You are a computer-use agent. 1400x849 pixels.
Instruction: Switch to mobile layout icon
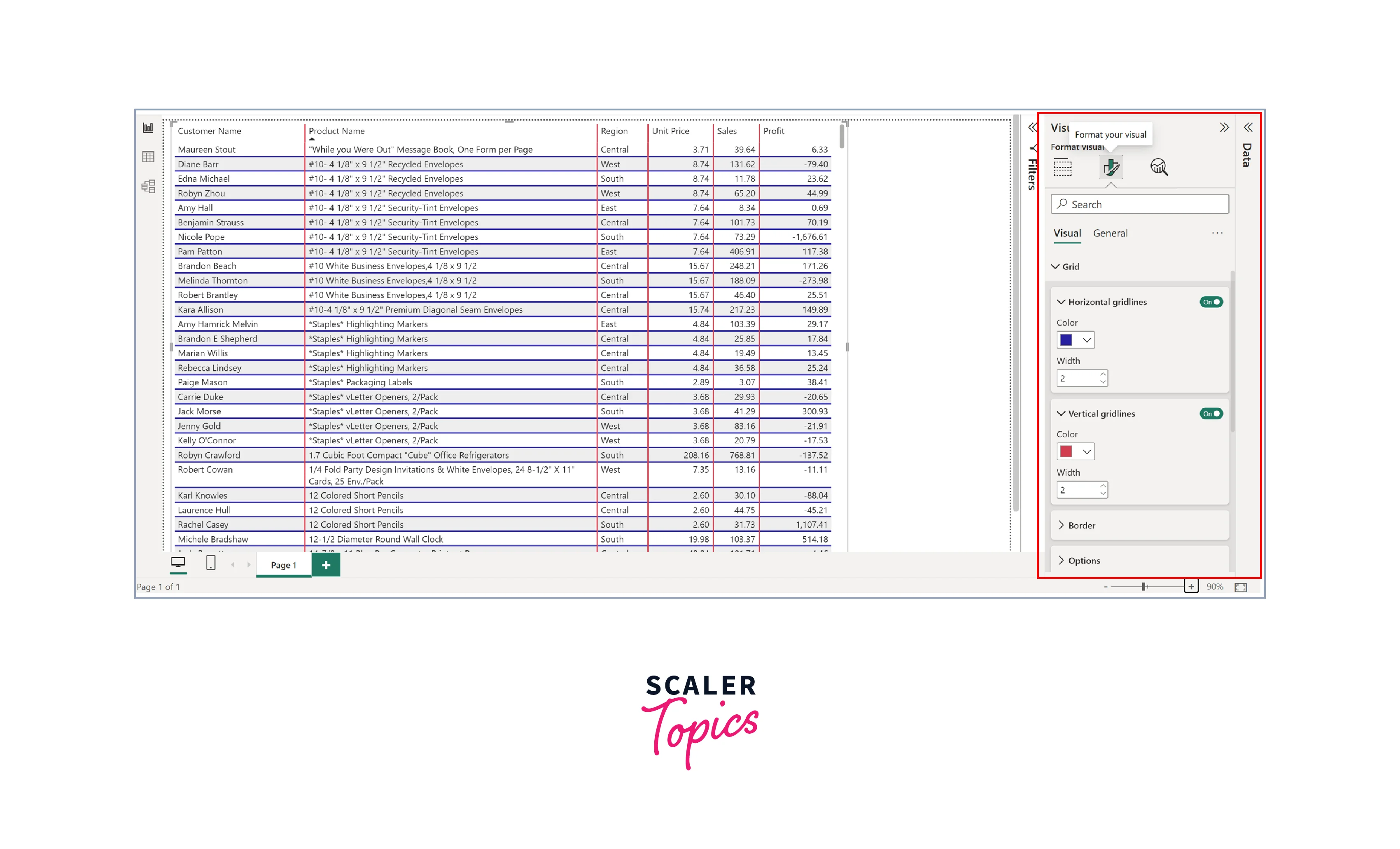point(210,563)
